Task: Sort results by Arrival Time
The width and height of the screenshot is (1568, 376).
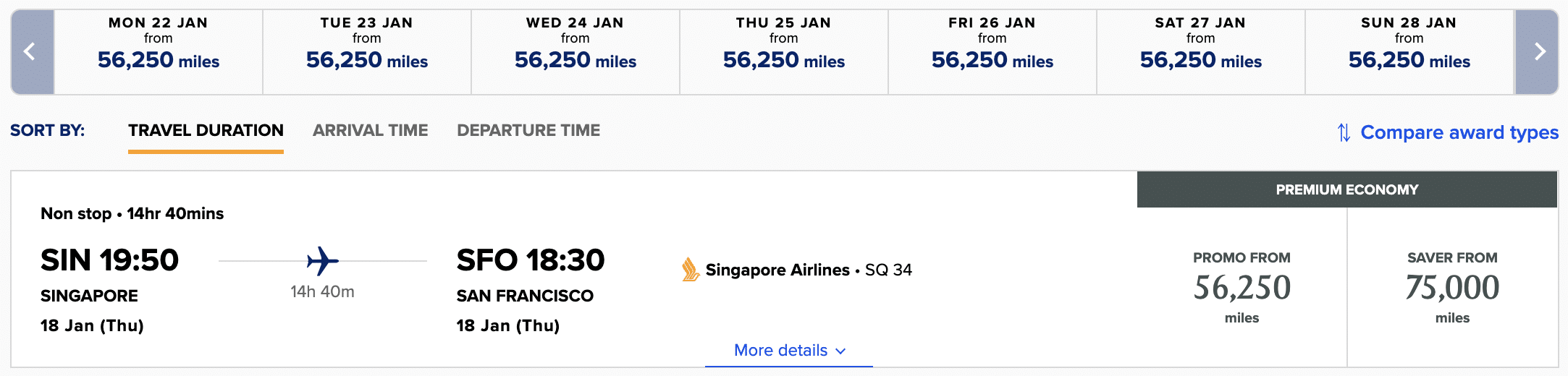Action: pyautogui.click(x=370, y=131)
